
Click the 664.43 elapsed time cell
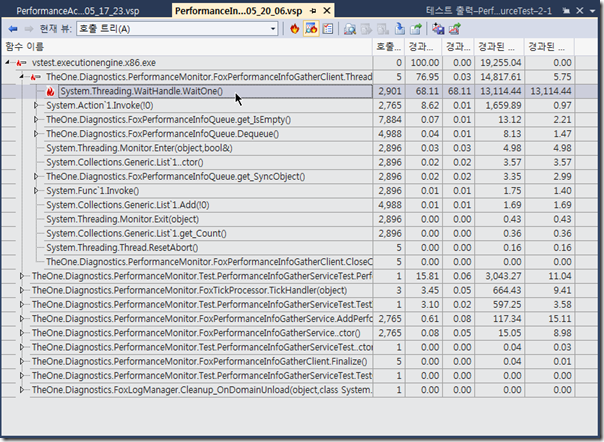[499, 290]
